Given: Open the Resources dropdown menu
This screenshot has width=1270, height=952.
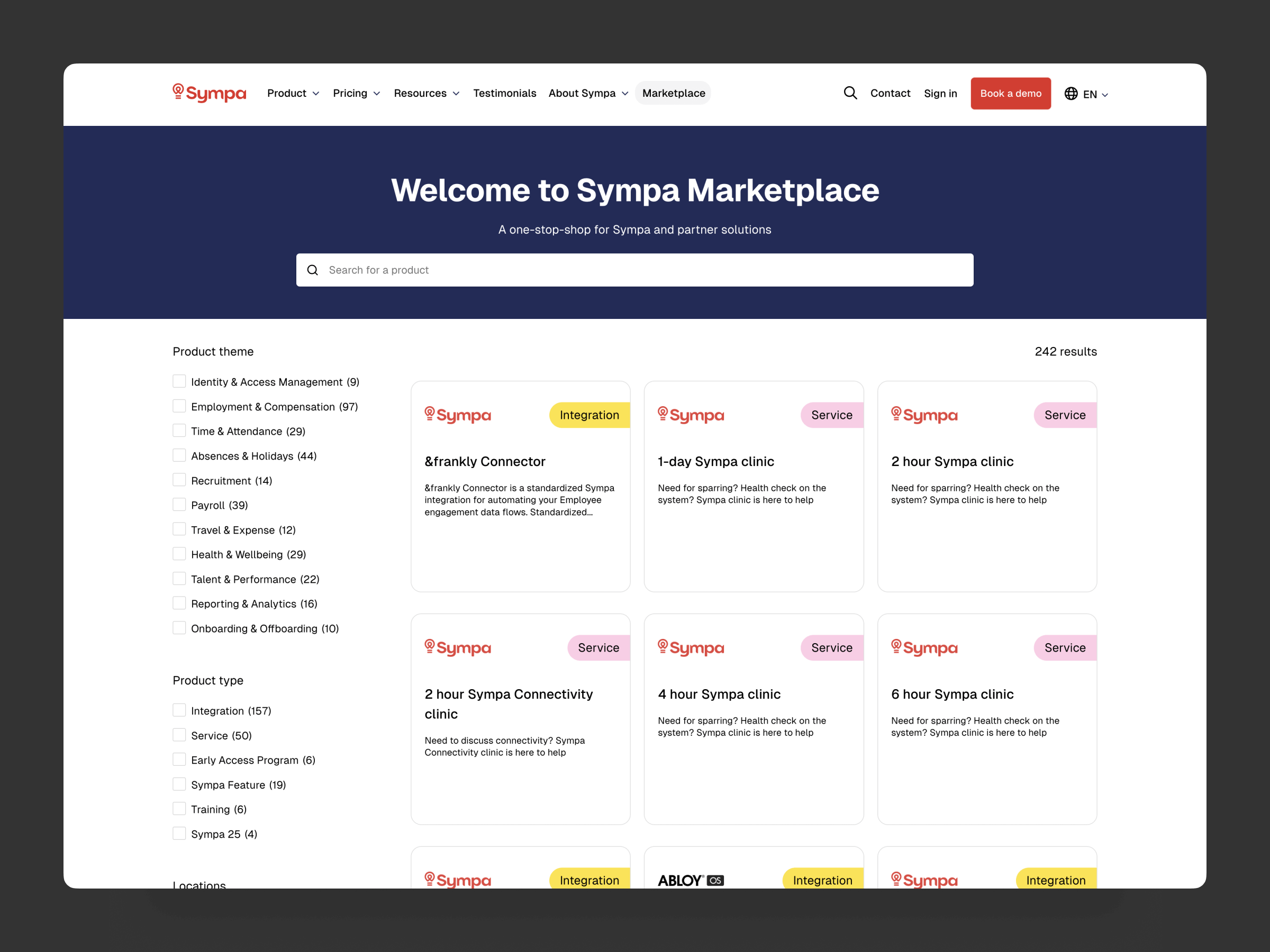Looking at the screenshot, I should click(427, 93).
